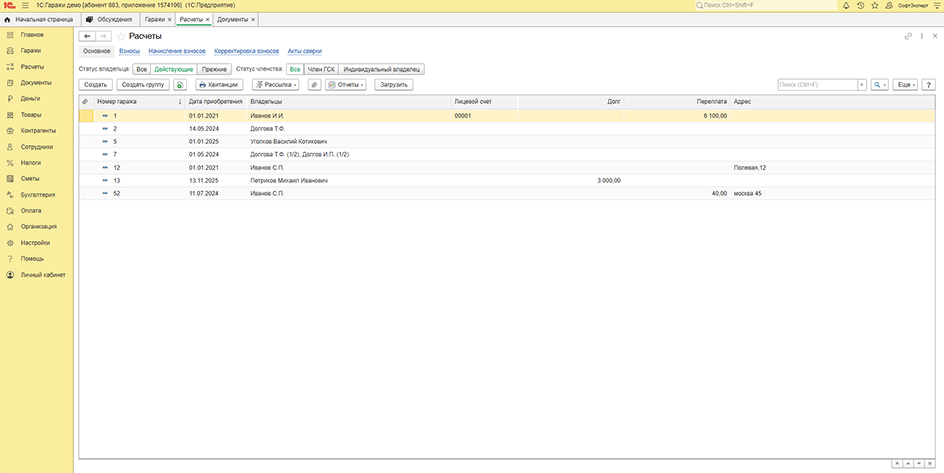Filter owner status by Прежние
Image resolution: width=944 pixels, height=473 pixels.
pos(214,69)
